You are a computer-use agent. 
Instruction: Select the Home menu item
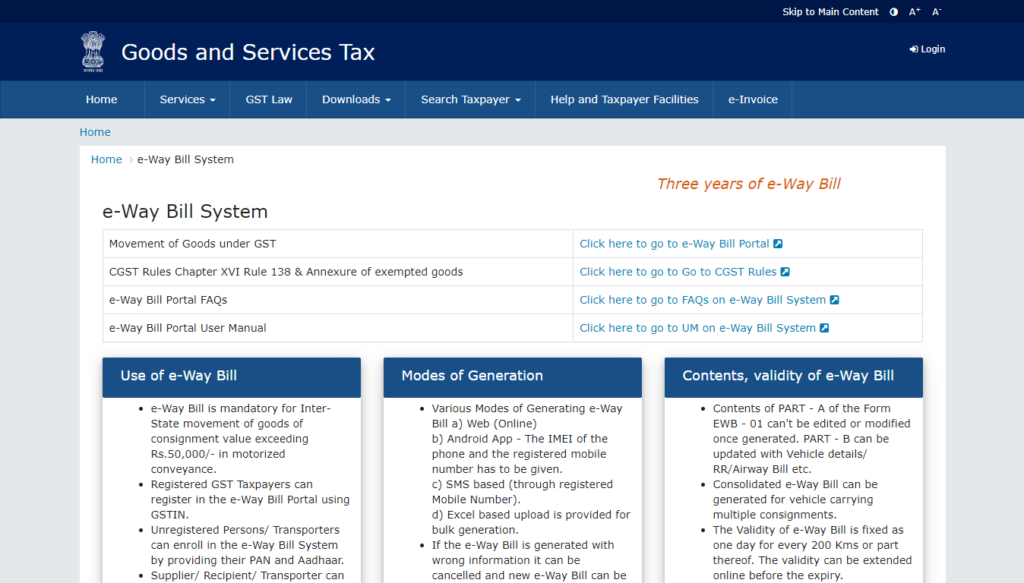point(101,99)
